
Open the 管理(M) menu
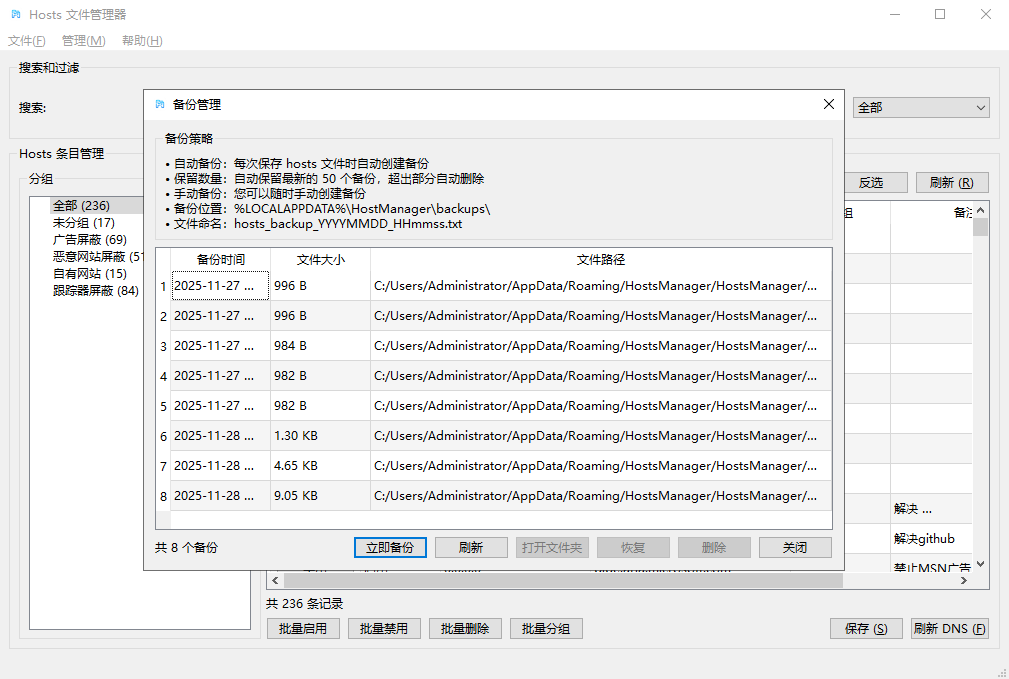[83, 41]
